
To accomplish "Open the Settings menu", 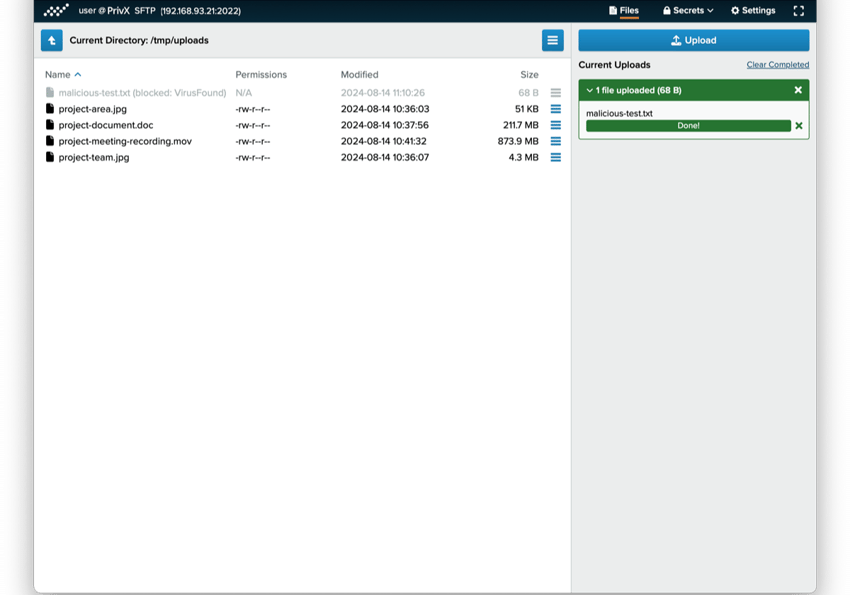I will [x=752, y=11].
